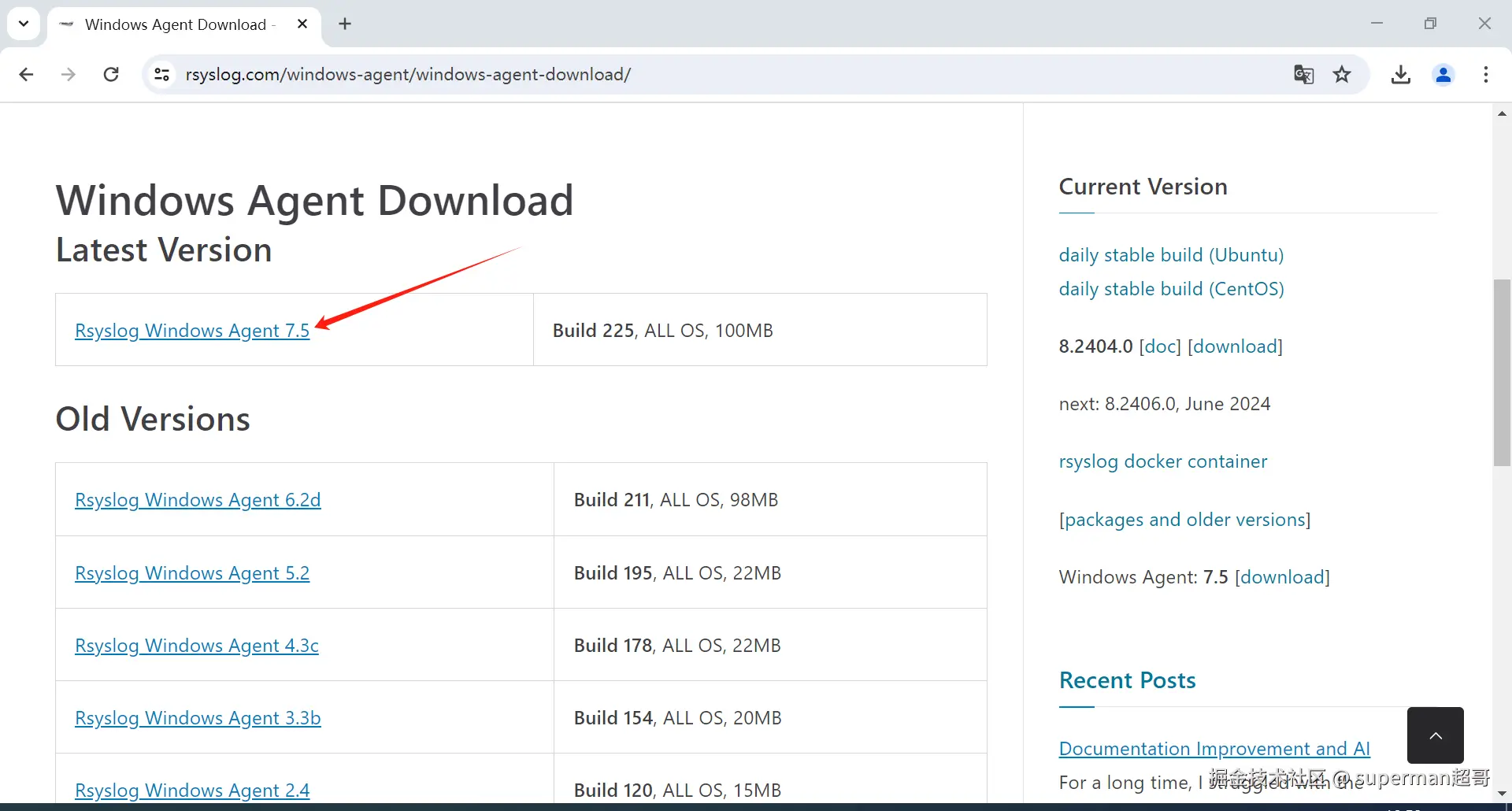Screen dimensions: 1512x811
Task: Reload the rsyslog page
Action: [111, 74]
